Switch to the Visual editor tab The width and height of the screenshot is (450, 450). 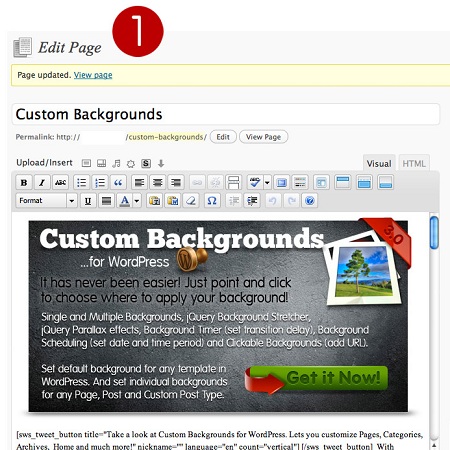(x=379, y=164)
